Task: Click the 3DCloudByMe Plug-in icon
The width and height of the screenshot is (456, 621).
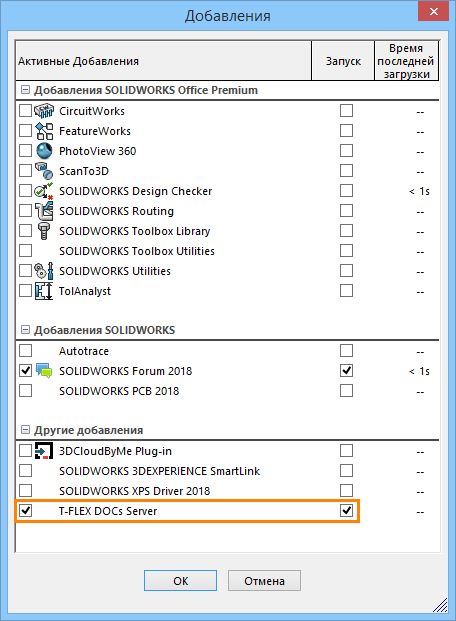Action: 44,451
